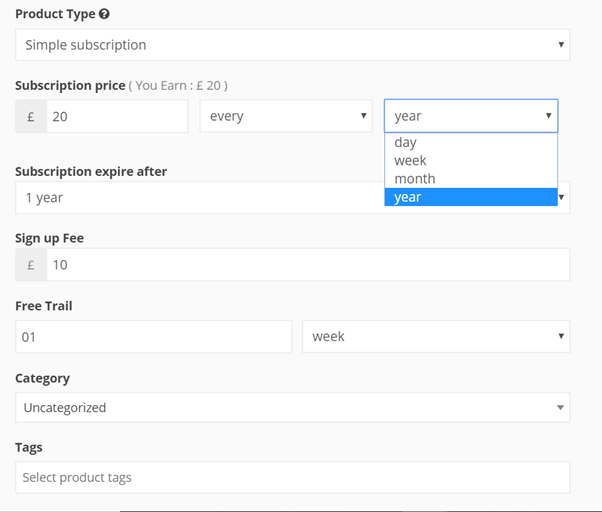Click the Category dropdown arrow
The image size is (602, 512).
click(560, 408)
